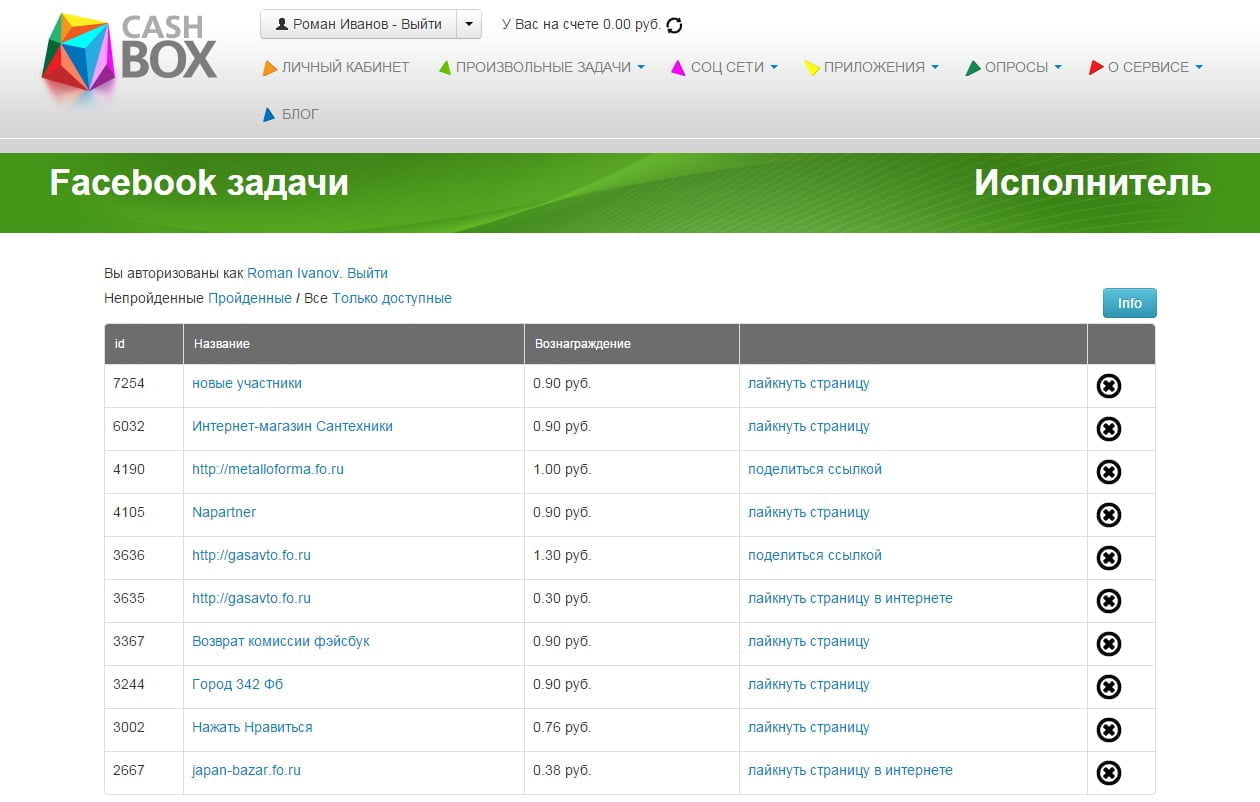
Task: Open the user account dropdown caret
Action: click(469, 24)
